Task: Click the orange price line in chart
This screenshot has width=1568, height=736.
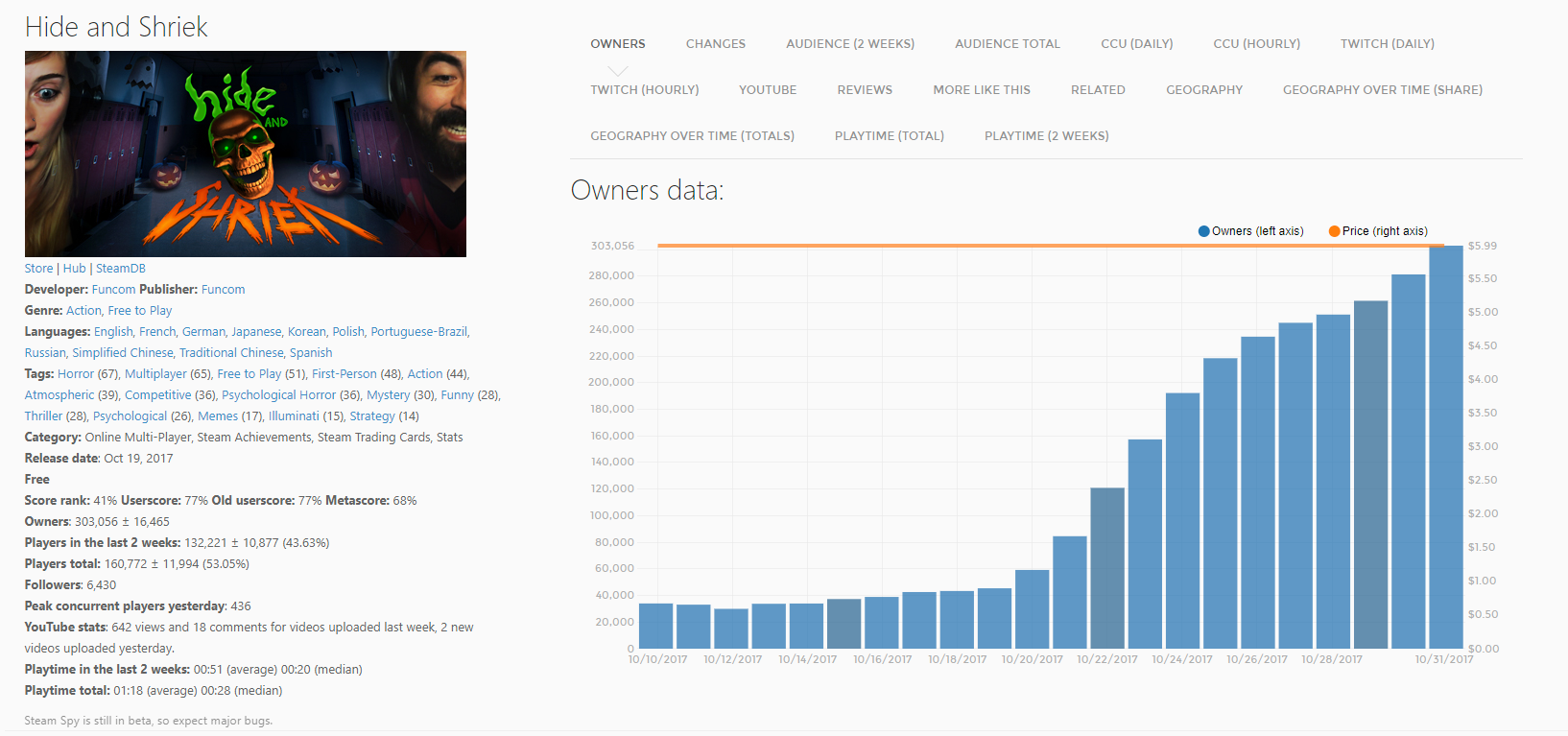Action: coord(960,246)
